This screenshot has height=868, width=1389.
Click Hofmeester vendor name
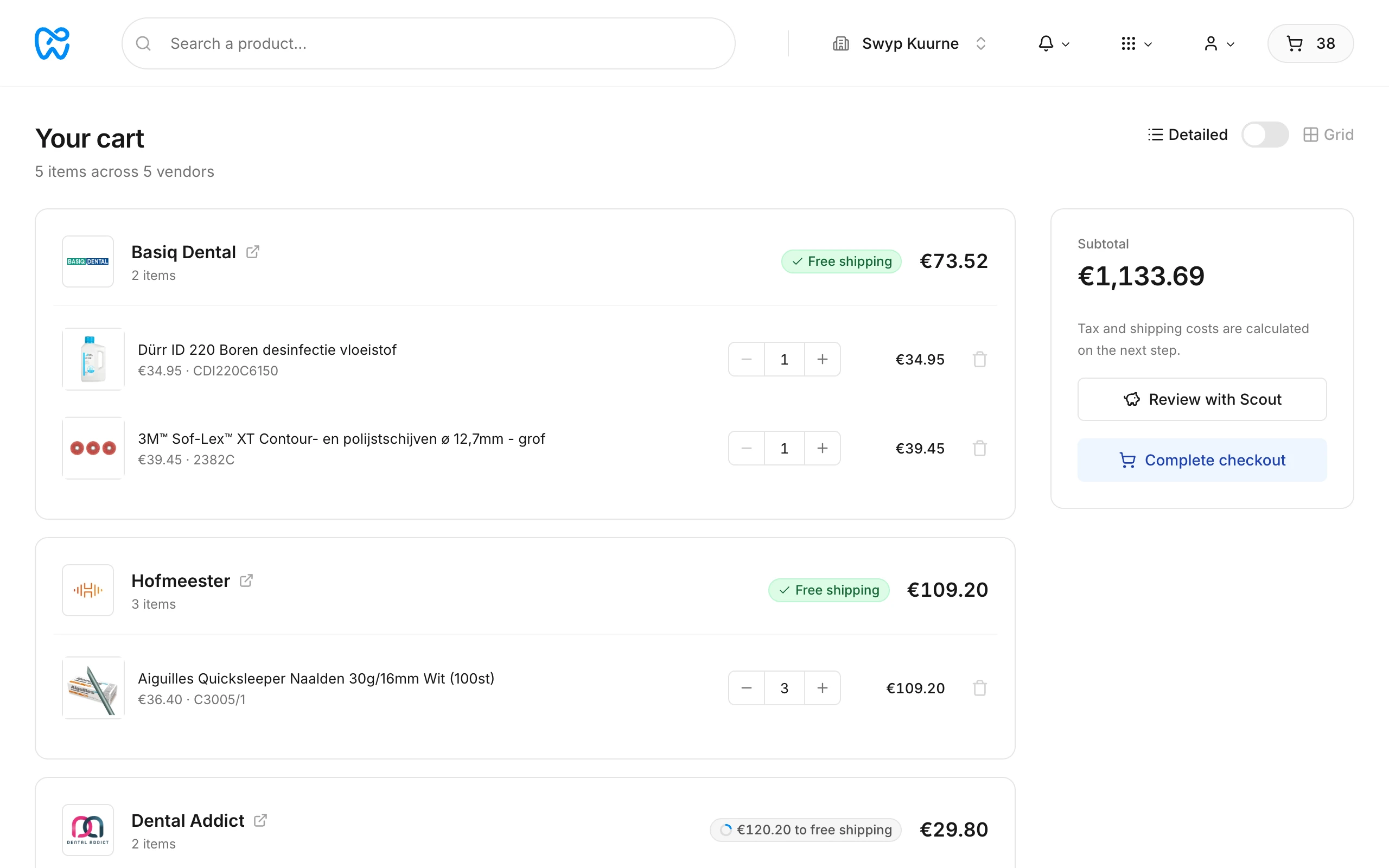181,581
